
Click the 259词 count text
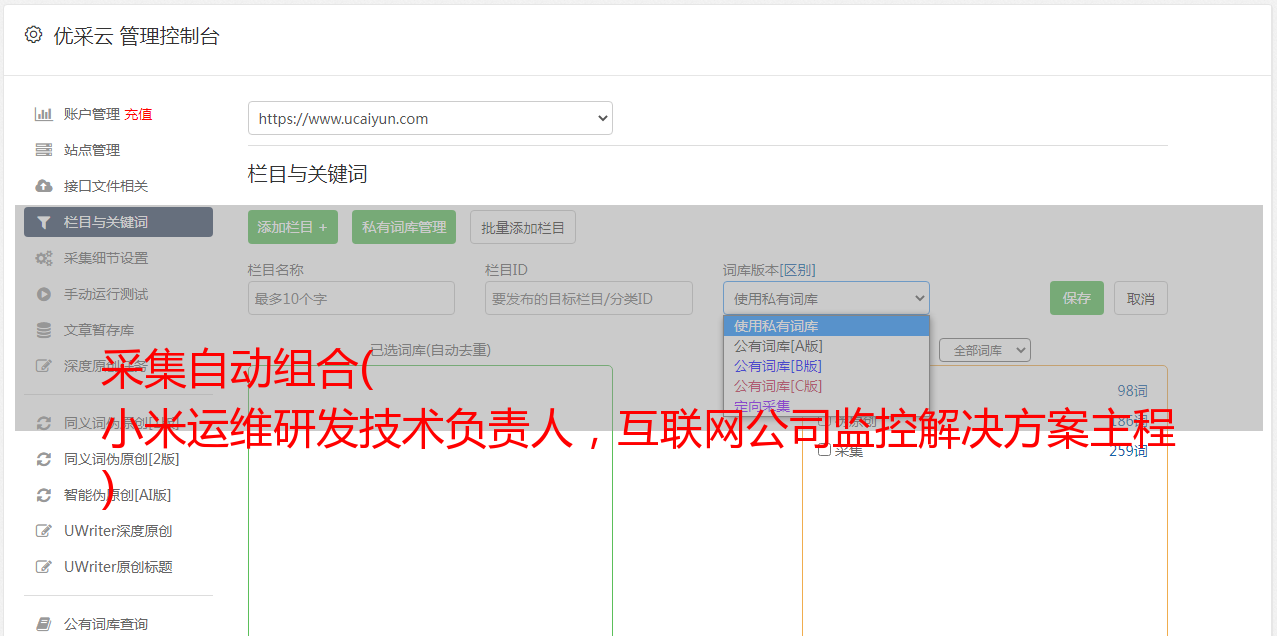pyautogui.click(x=1128, y=451)
